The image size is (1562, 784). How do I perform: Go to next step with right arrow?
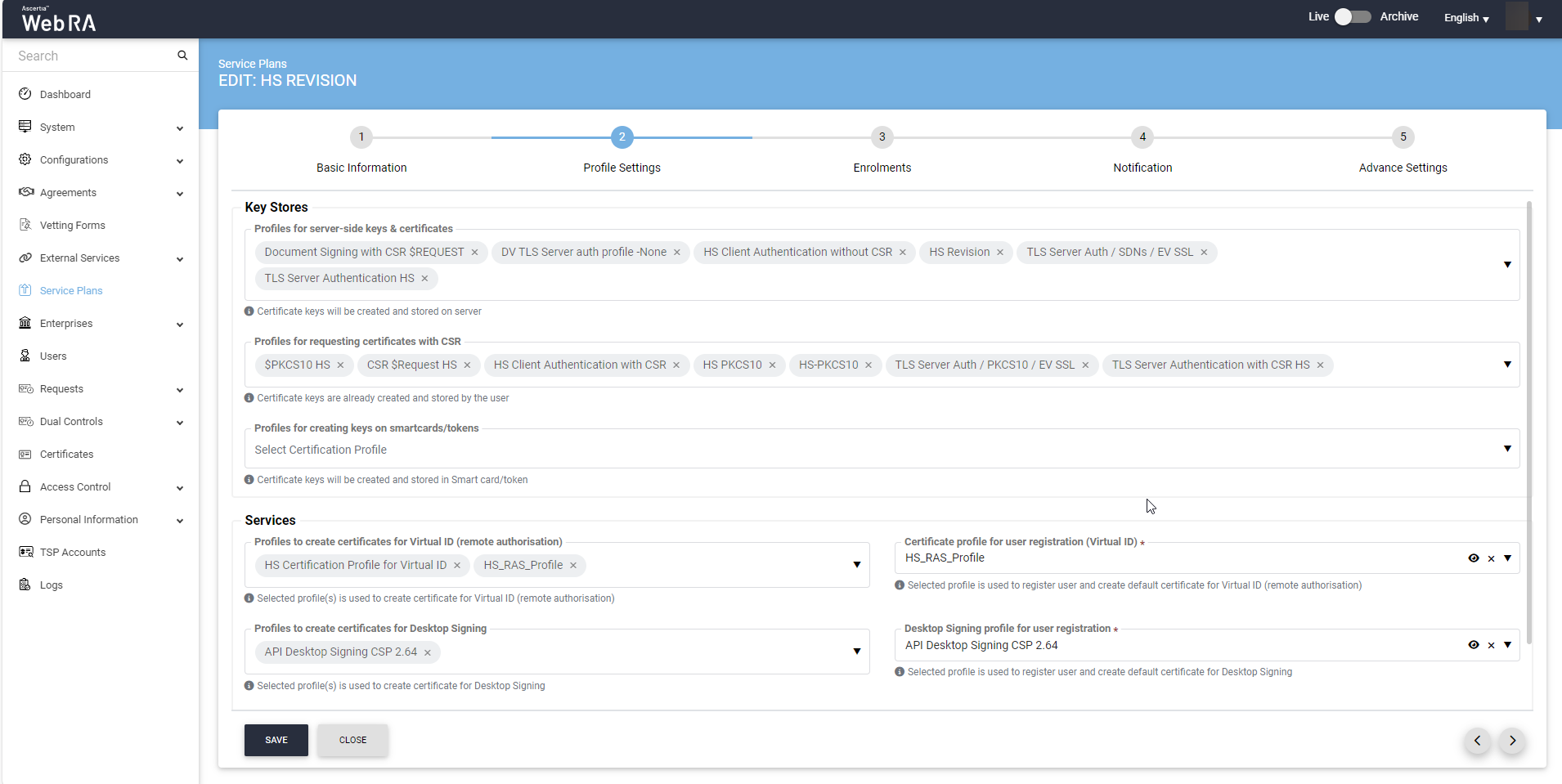[x=1512, y=741]
